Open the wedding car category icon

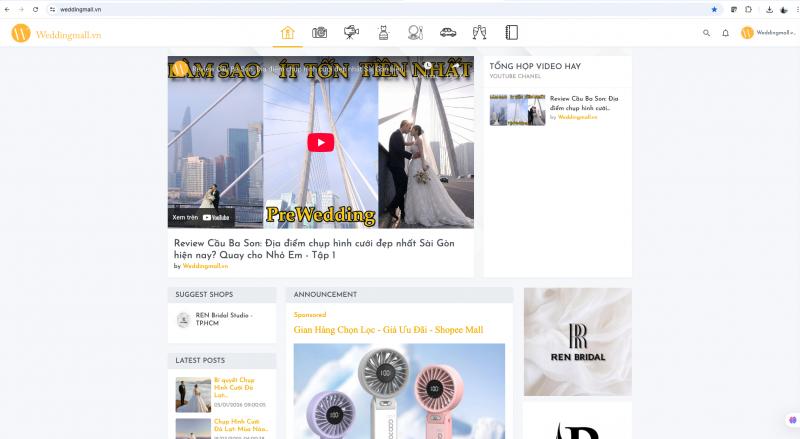[x=448, y=33]
